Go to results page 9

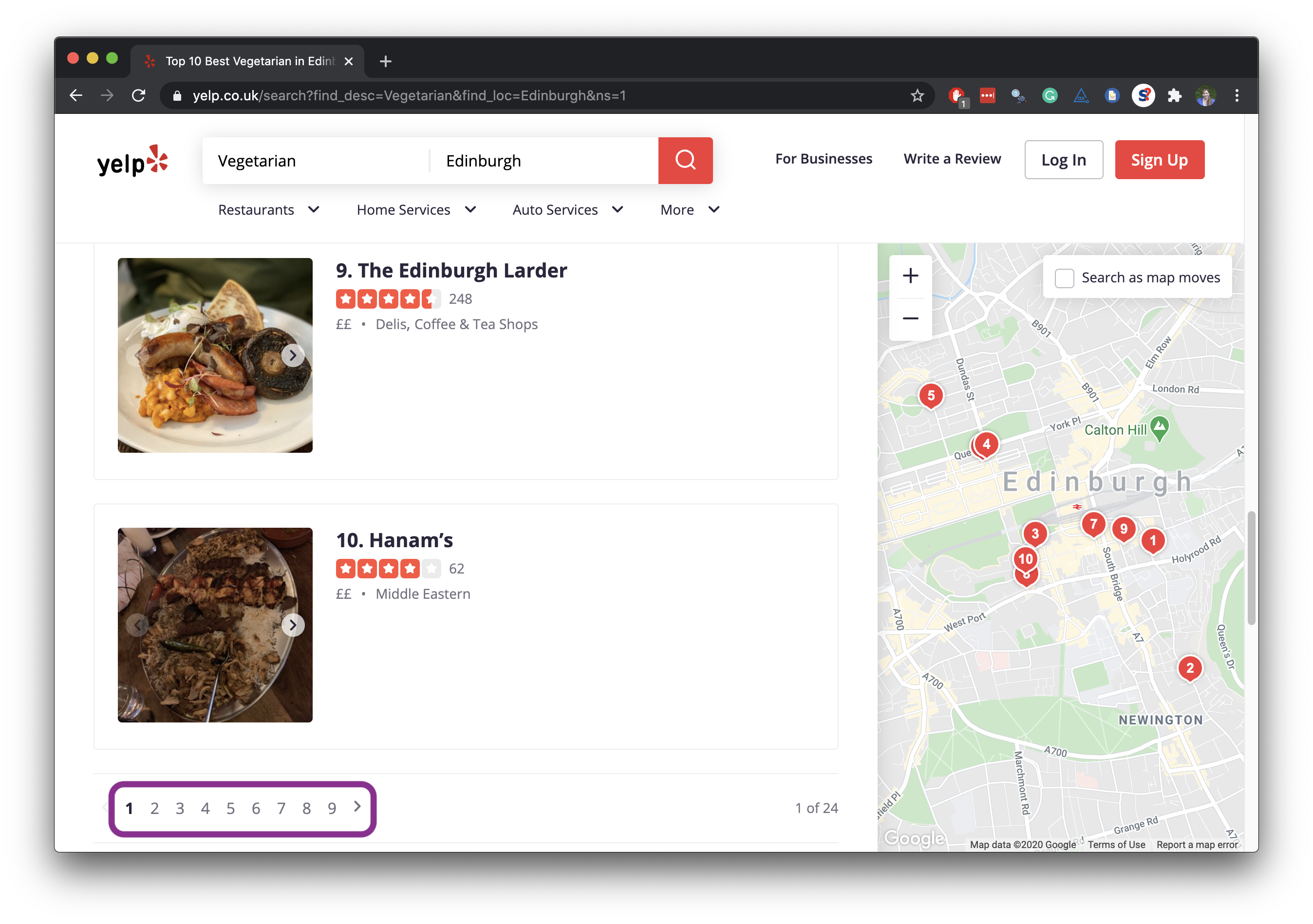tap(332, 808)
